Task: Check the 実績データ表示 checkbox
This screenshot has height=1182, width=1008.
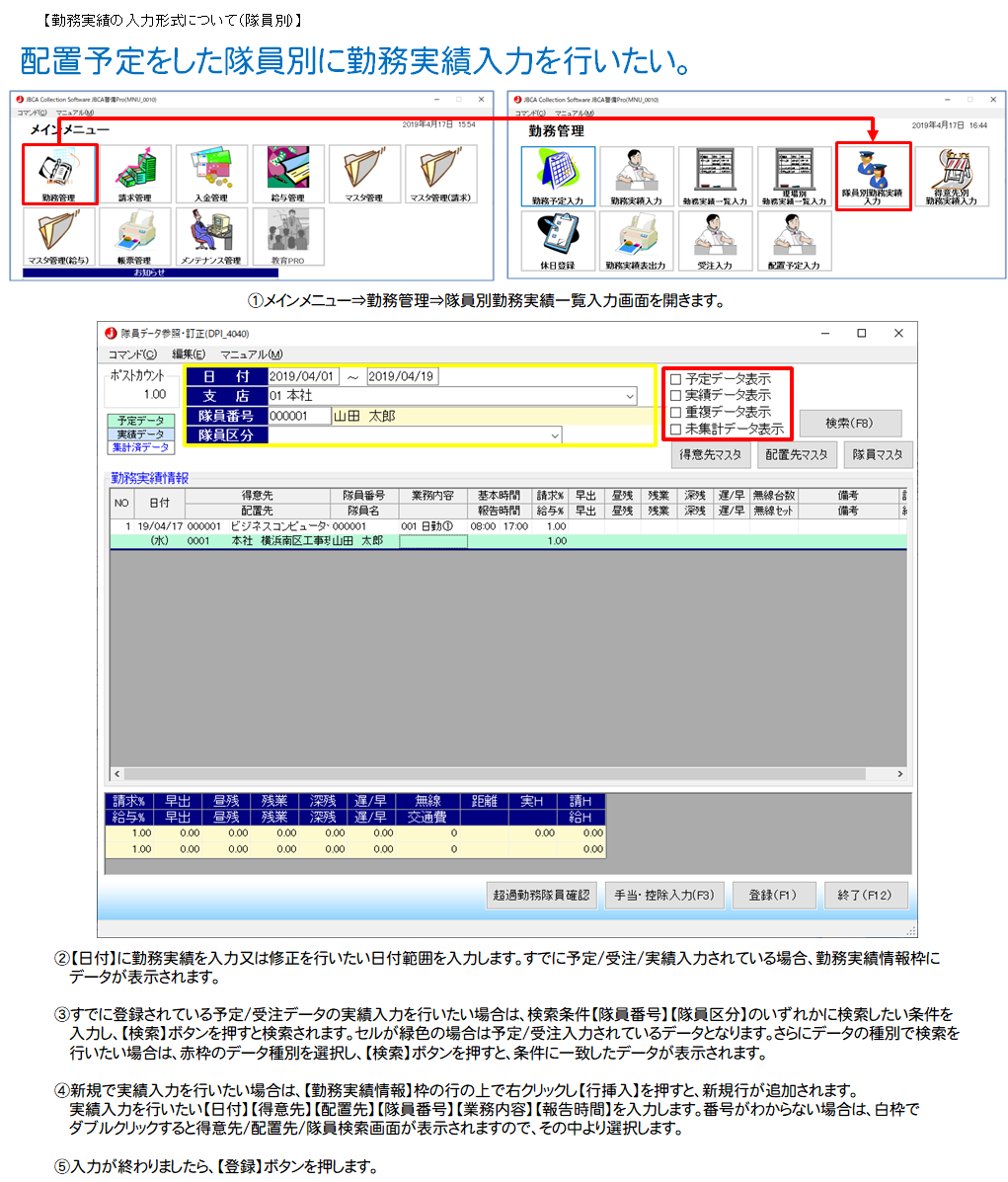Action: [x=676, y=396]
